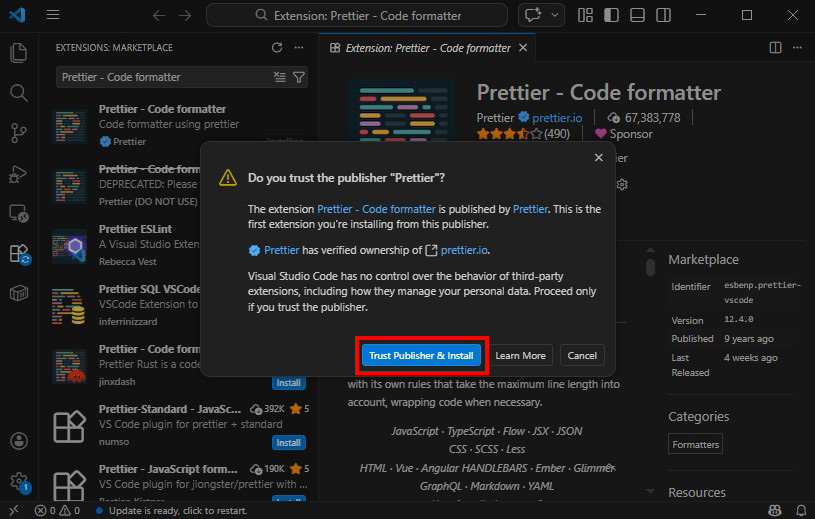Close the trust dialog with X
This screenshot has width=815, height=519.
pos(599,157)
